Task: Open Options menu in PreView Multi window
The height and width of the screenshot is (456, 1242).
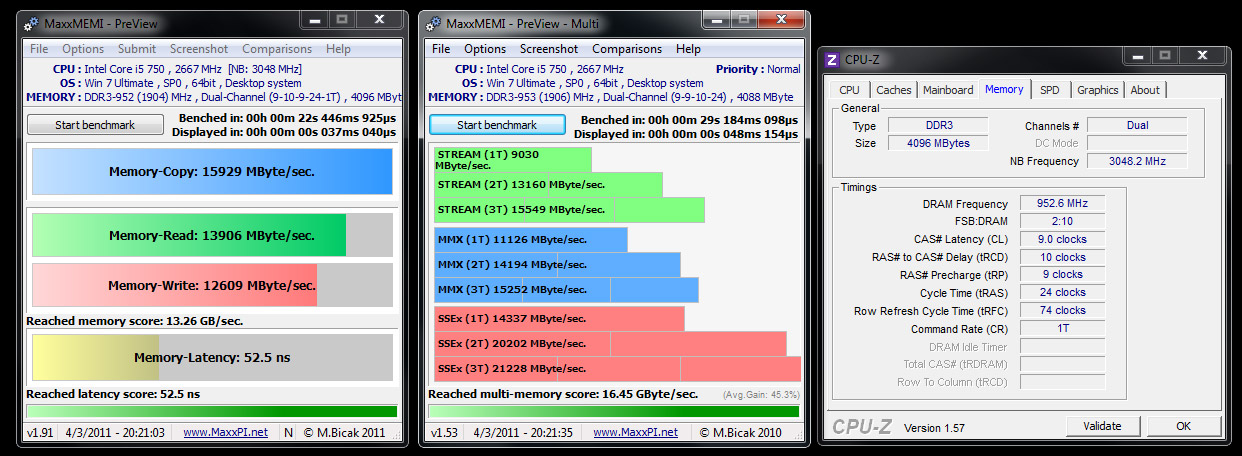Action: (x=485, y=49)
